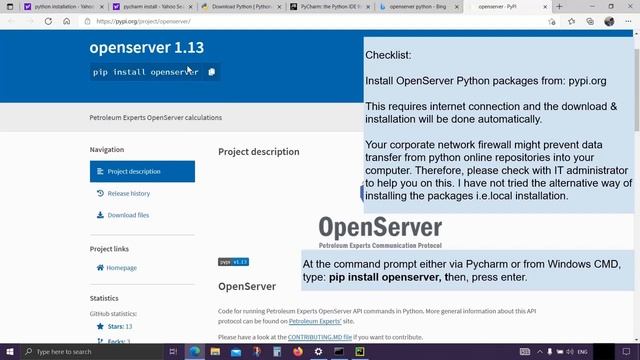Close the Download Python tab
Screen dimensions: 640x360
coord(279,7)
